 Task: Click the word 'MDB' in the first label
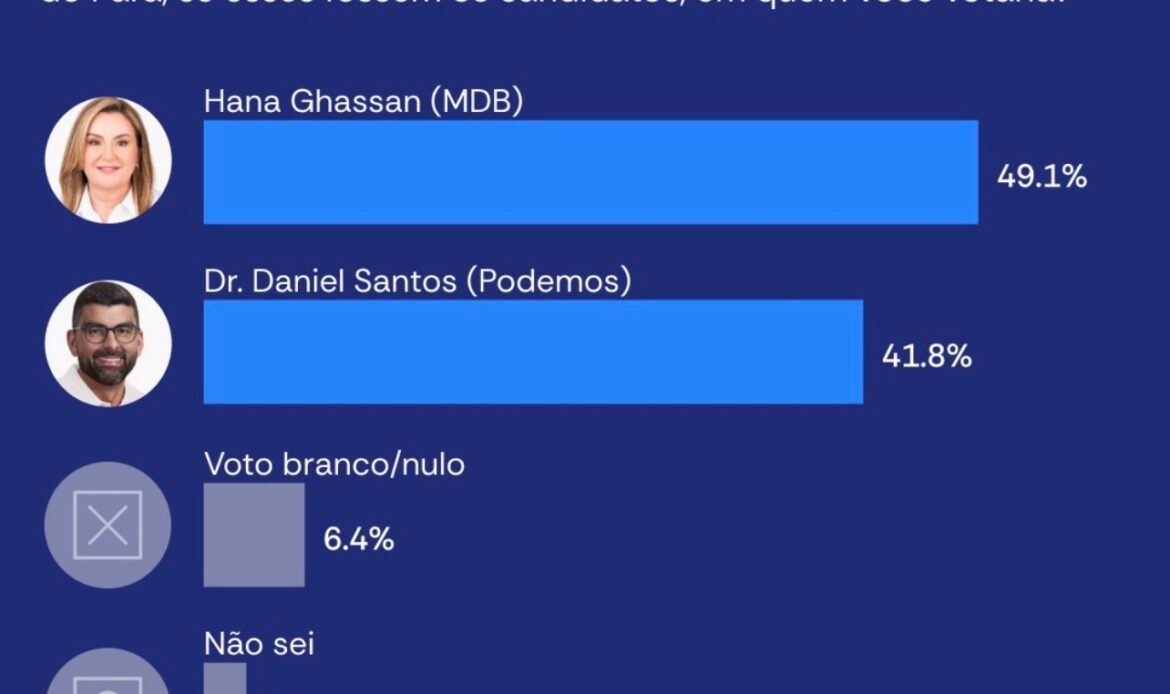point(477,101)
